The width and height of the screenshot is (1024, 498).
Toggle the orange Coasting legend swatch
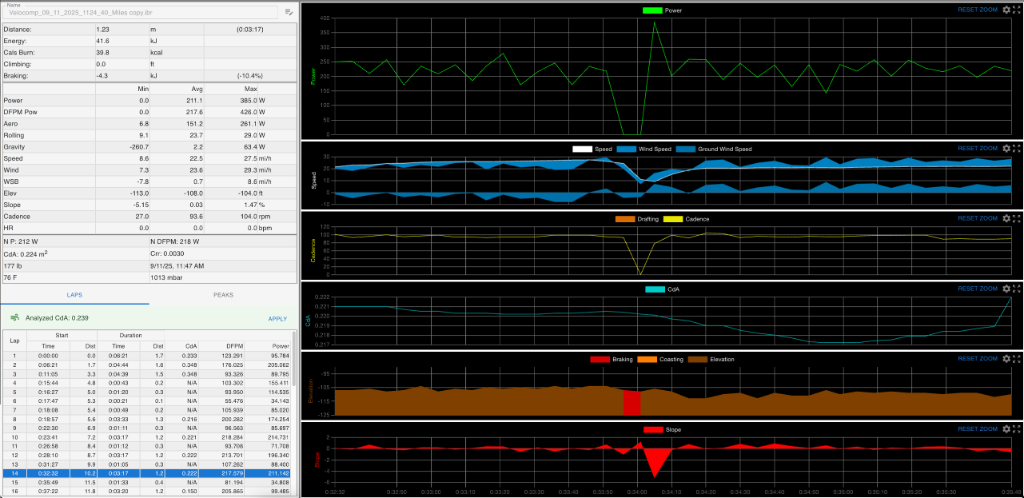coord(647,359)
